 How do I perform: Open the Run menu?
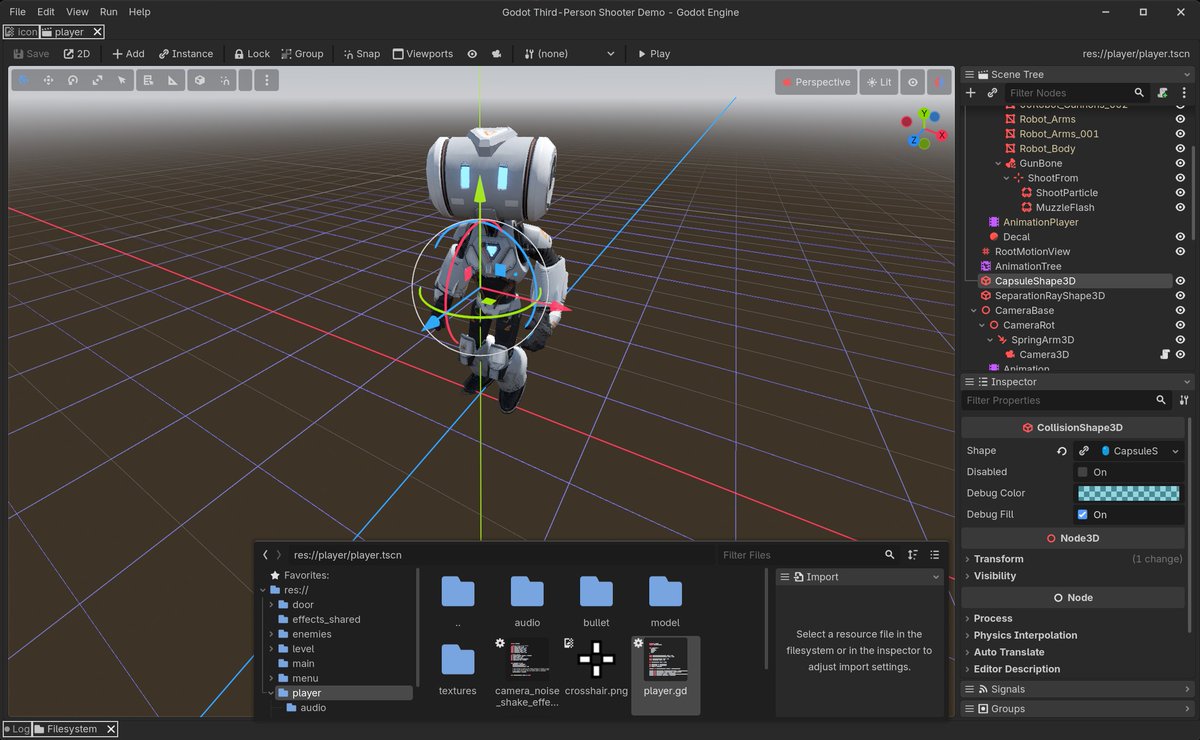coord(108,12)
